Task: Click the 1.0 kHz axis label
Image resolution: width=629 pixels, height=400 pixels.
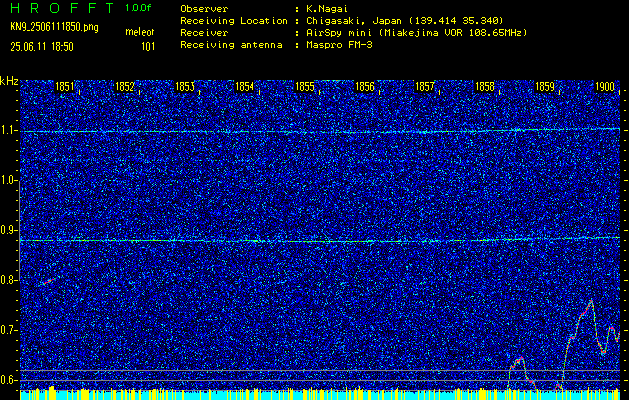Action: 8,181
